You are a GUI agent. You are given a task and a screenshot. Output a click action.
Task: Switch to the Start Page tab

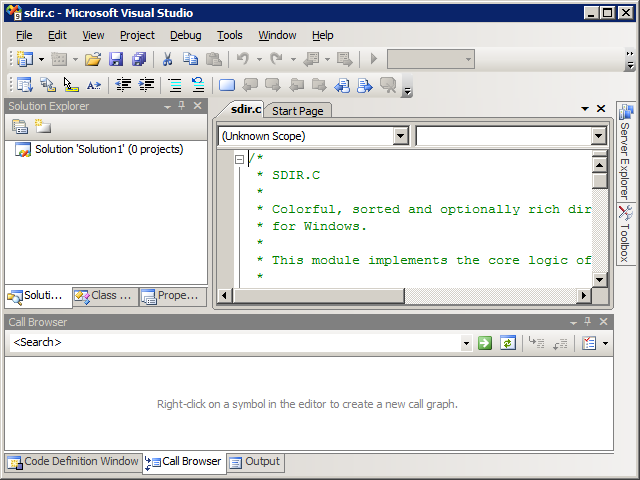click(x=298, y=111)
